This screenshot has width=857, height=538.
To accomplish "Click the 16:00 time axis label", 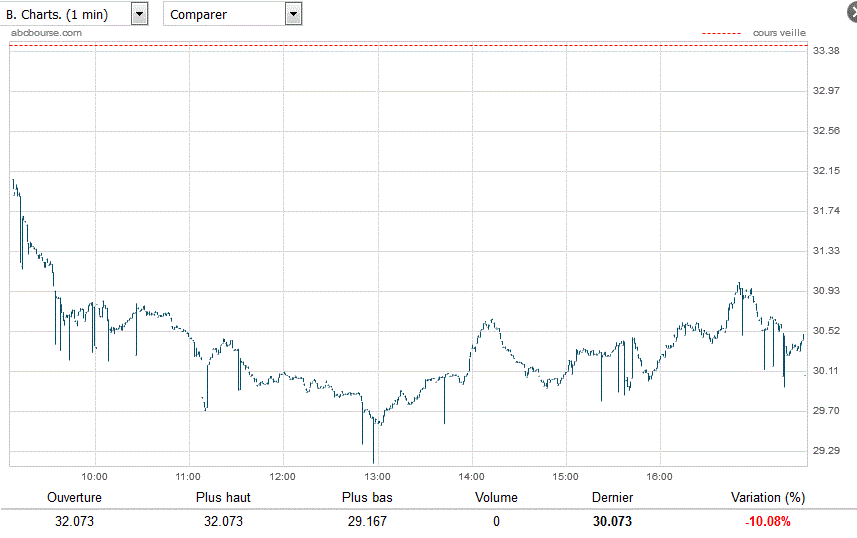I will coord(660,477).
